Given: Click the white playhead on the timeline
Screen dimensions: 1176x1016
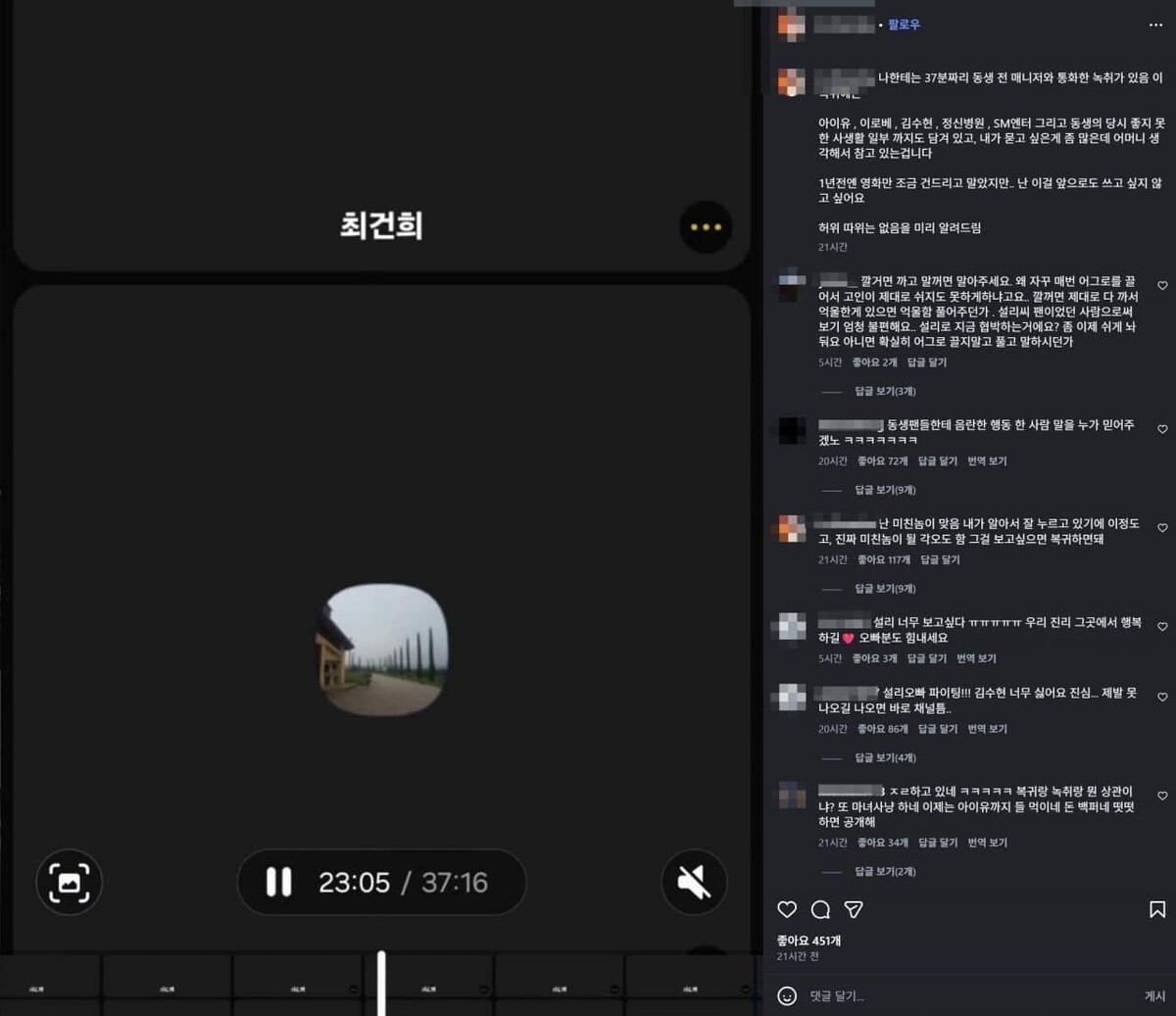Looking at the screenshot, I should pos(381,983).
